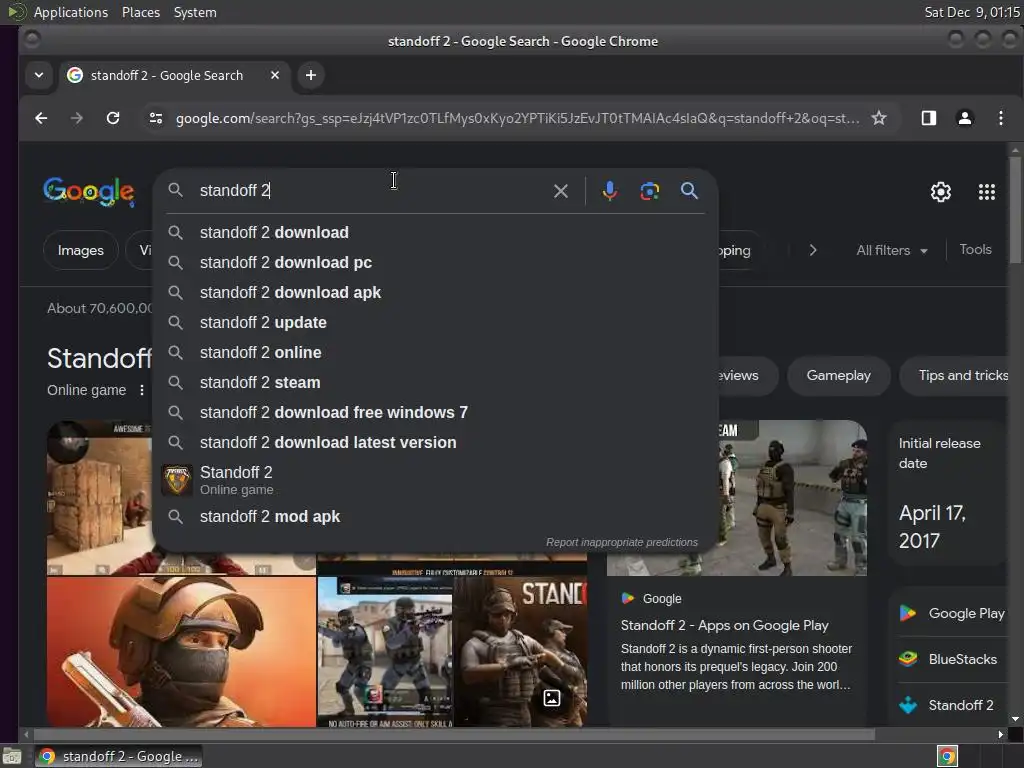Reload the page
The image size is (1024, 768).
[x=113, y=118]
